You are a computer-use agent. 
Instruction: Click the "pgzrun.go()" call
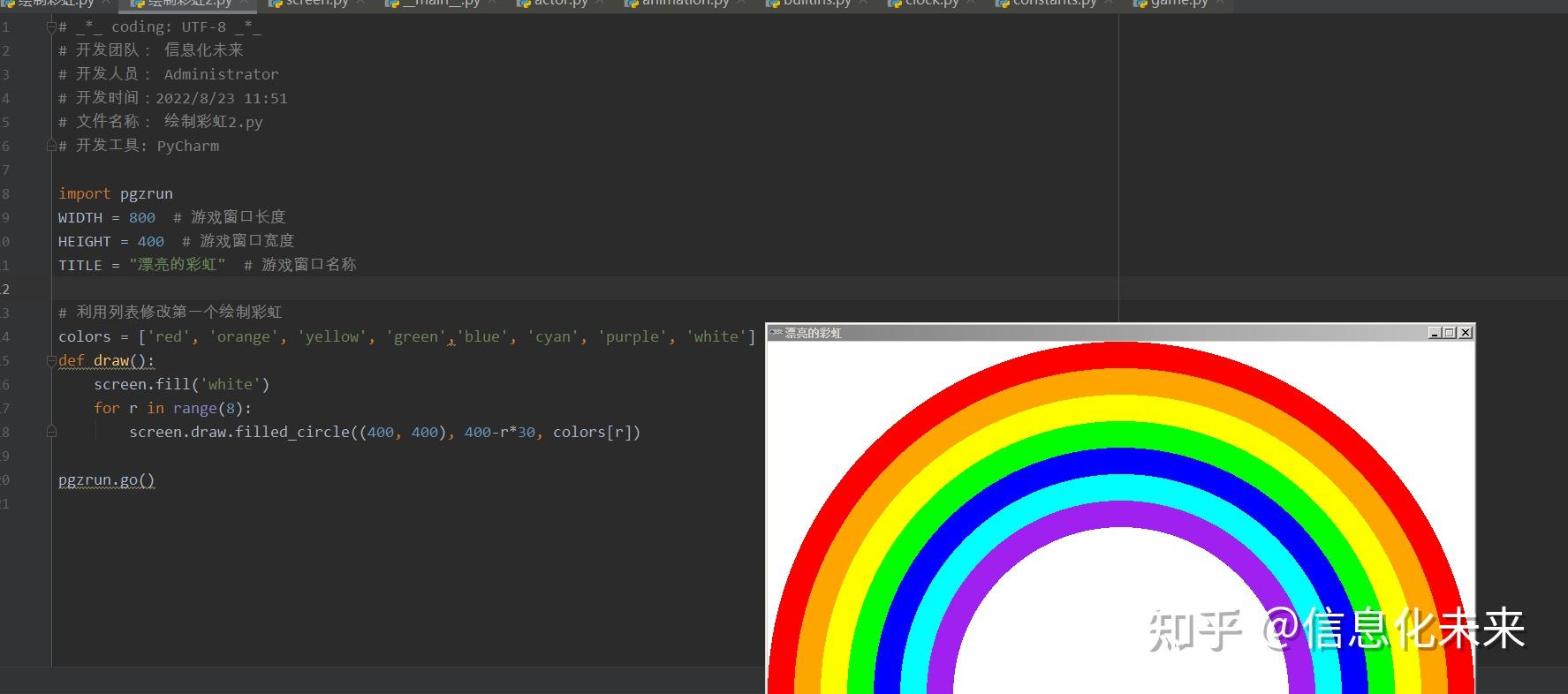coord(107,480)
